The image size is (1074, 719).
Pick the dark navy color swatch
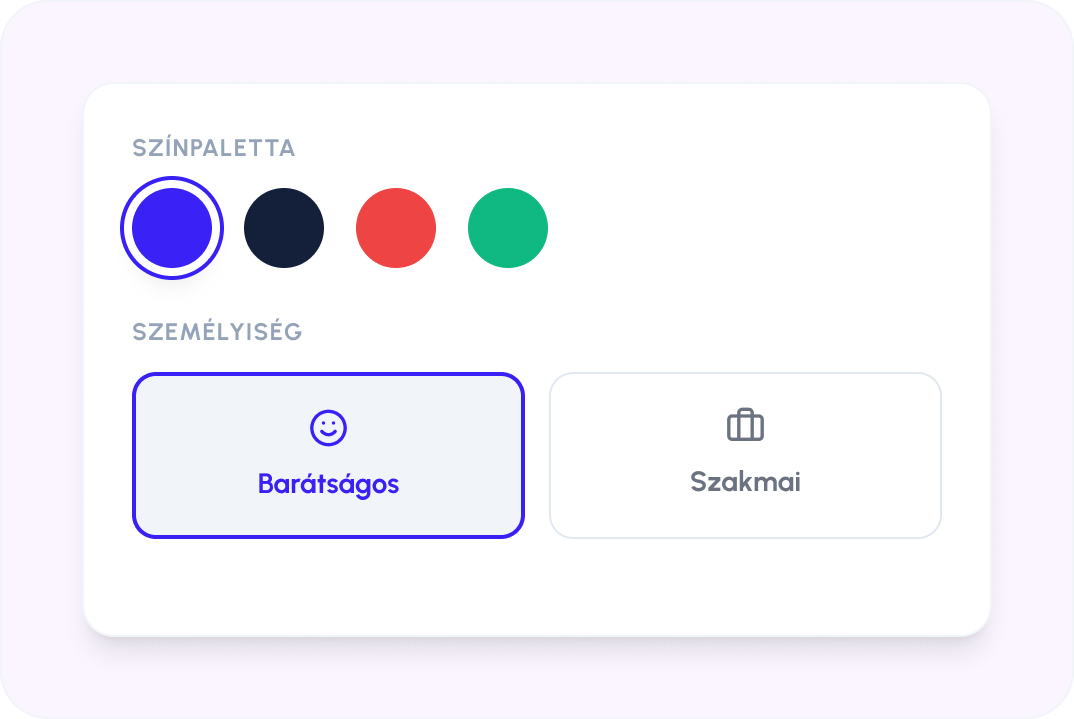coord(284,228)
